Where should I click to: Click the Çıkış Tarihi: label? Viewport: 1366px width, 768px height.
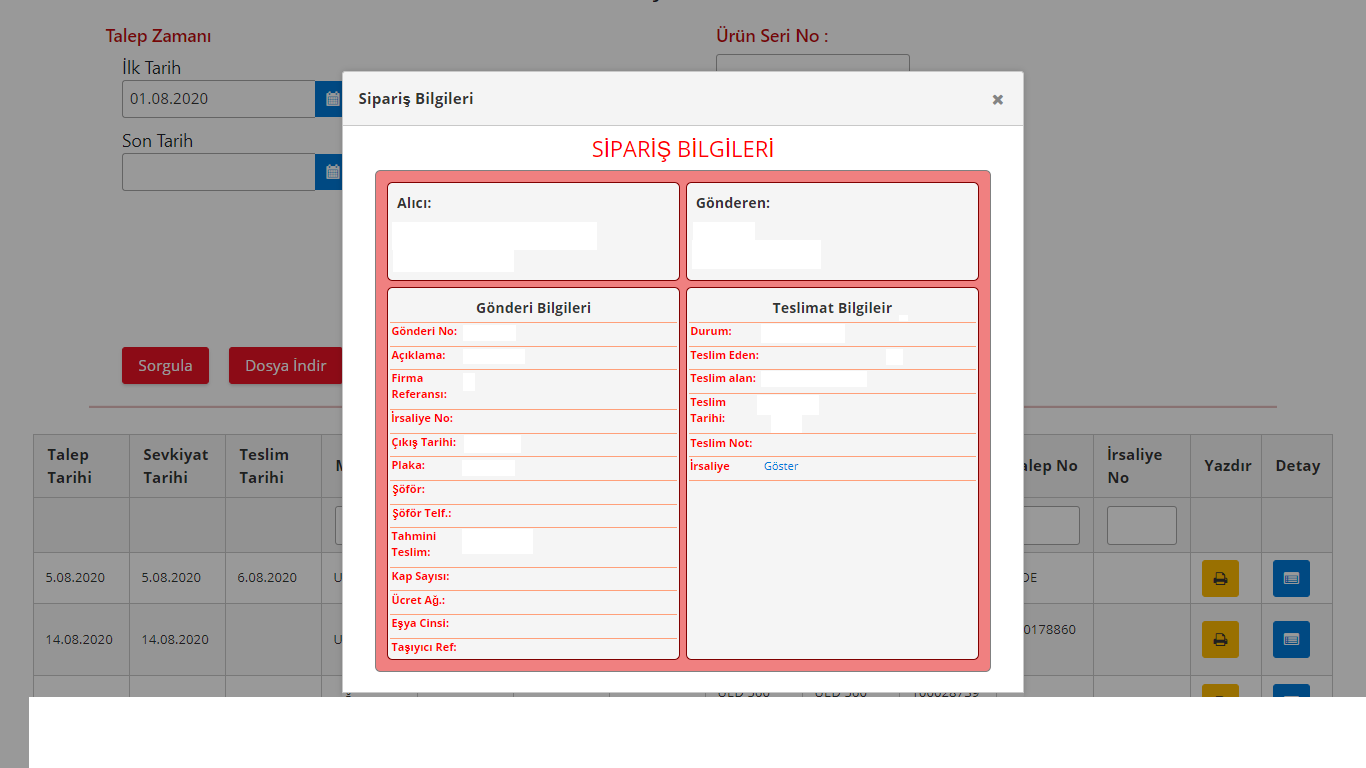(x=423, y=442)
